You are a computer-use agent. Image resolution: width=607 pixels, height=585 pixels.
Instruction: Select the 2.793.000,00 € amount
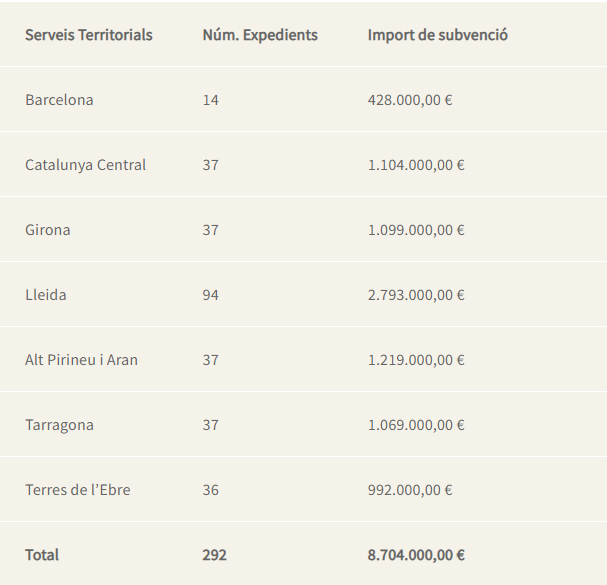[x=416, y=295]
